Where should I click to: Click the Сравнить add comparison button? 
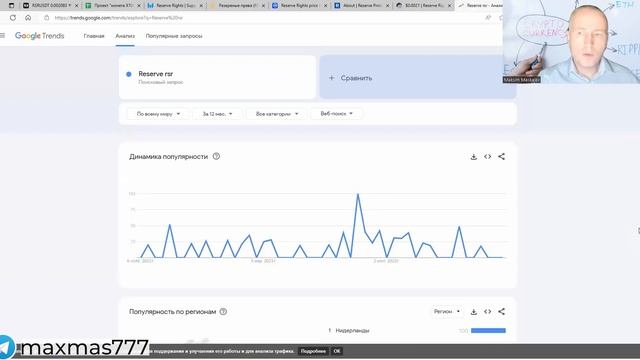click(418, 77)
